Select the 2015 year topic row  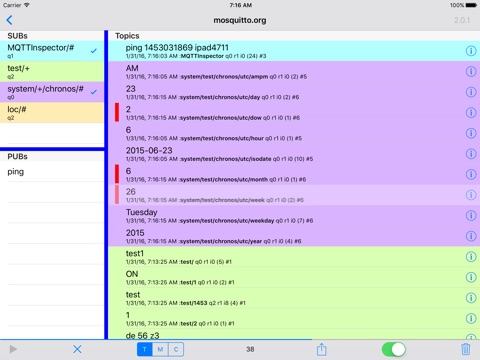(x=294, y=236)
